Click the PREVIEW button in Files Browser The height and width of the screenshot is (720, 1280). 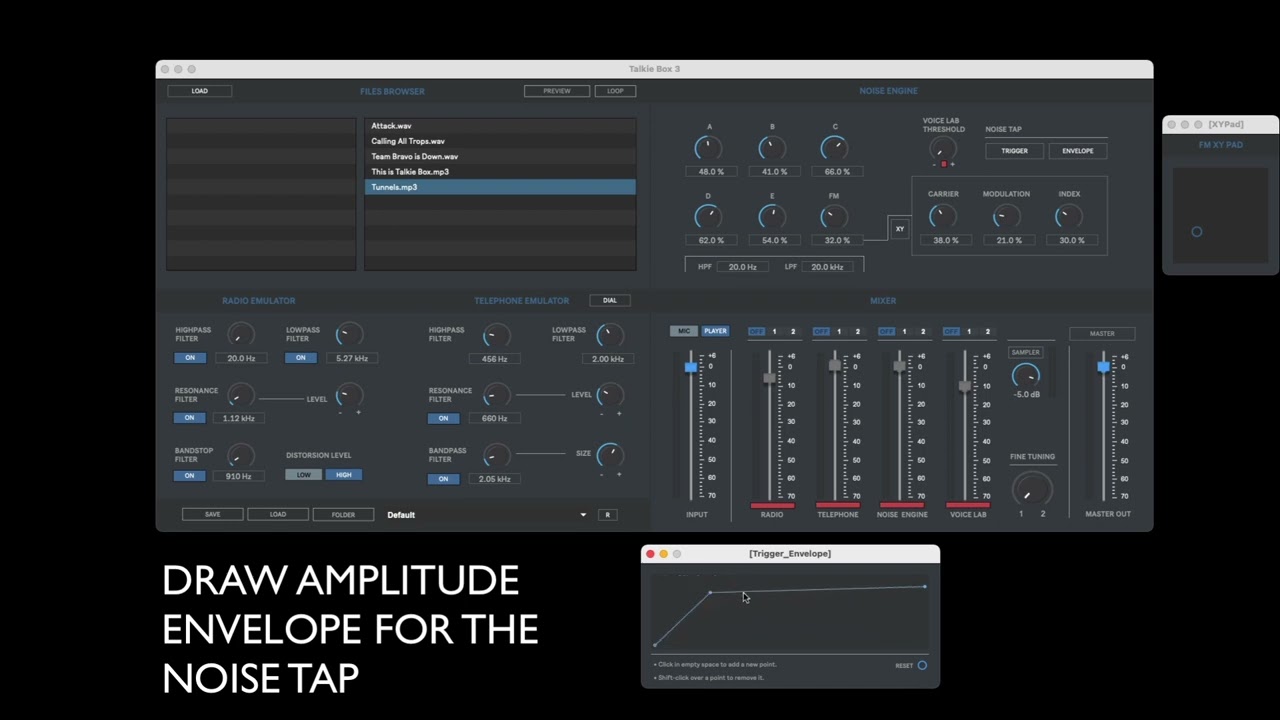point(557,91)
